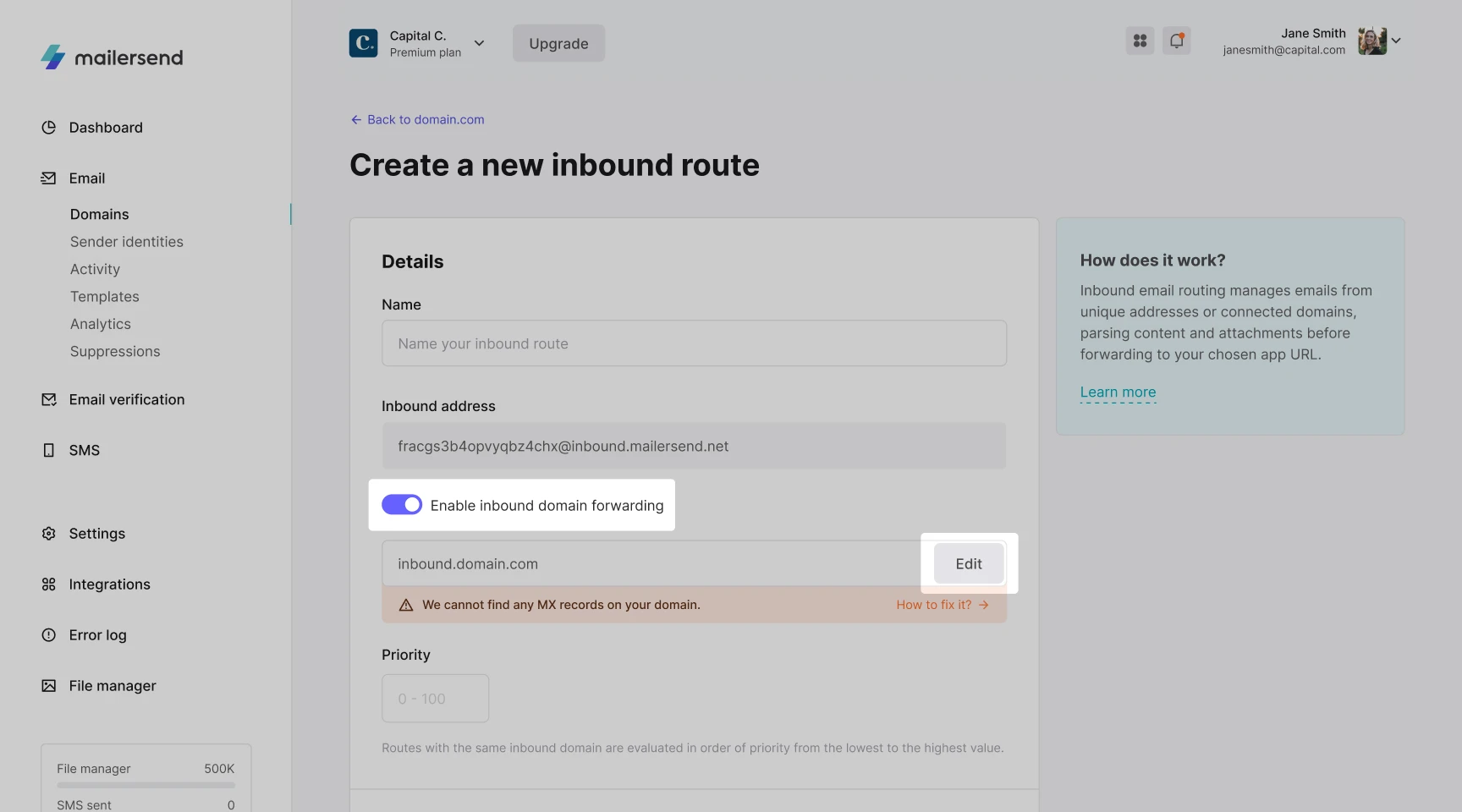
Task: Click the Dashboard pie chart icon
Action: 49,128
